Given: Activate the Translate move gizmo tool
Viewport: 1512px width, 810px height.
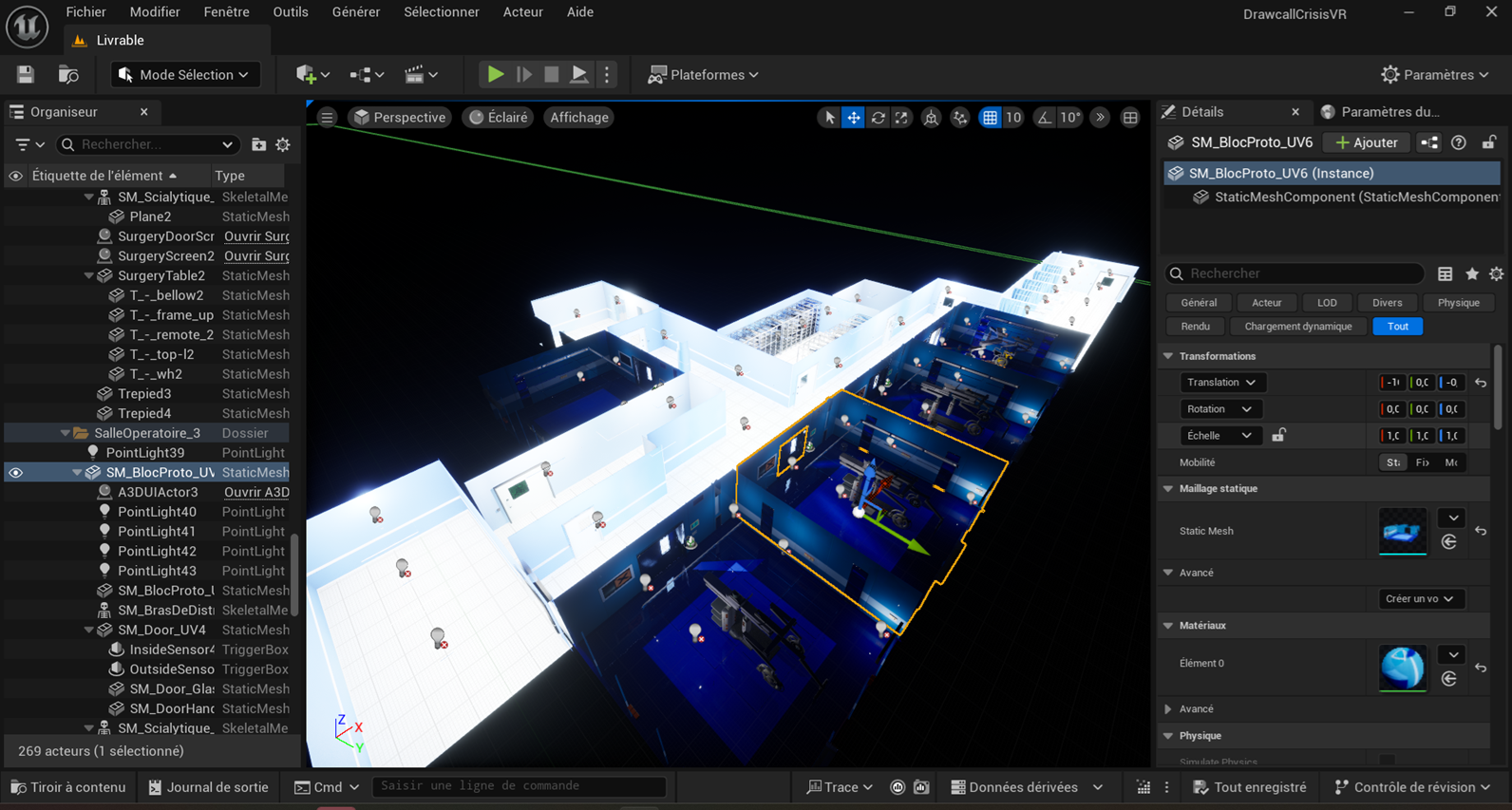Looking at the screenshot, I should (853, 118).
